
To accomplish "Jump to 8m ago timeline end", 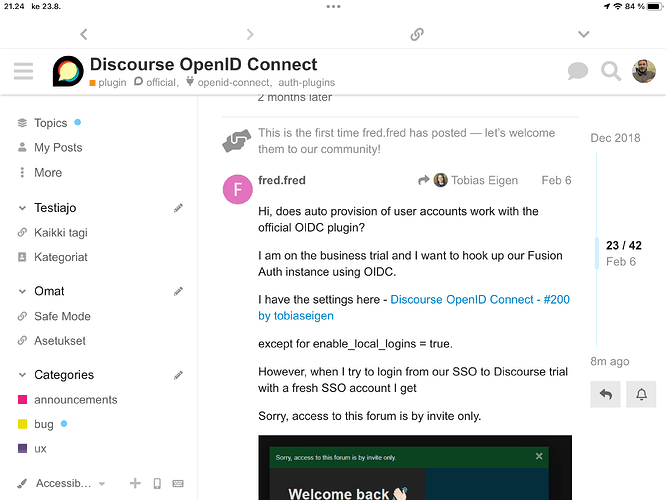I will pyautogui.click(x=610, y=362).
